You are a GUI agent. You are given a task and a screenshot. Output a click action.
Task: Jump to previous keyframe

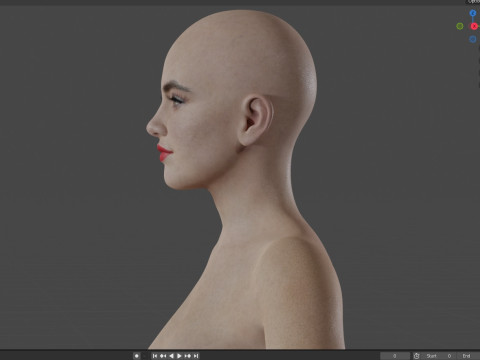coord(163,356)
